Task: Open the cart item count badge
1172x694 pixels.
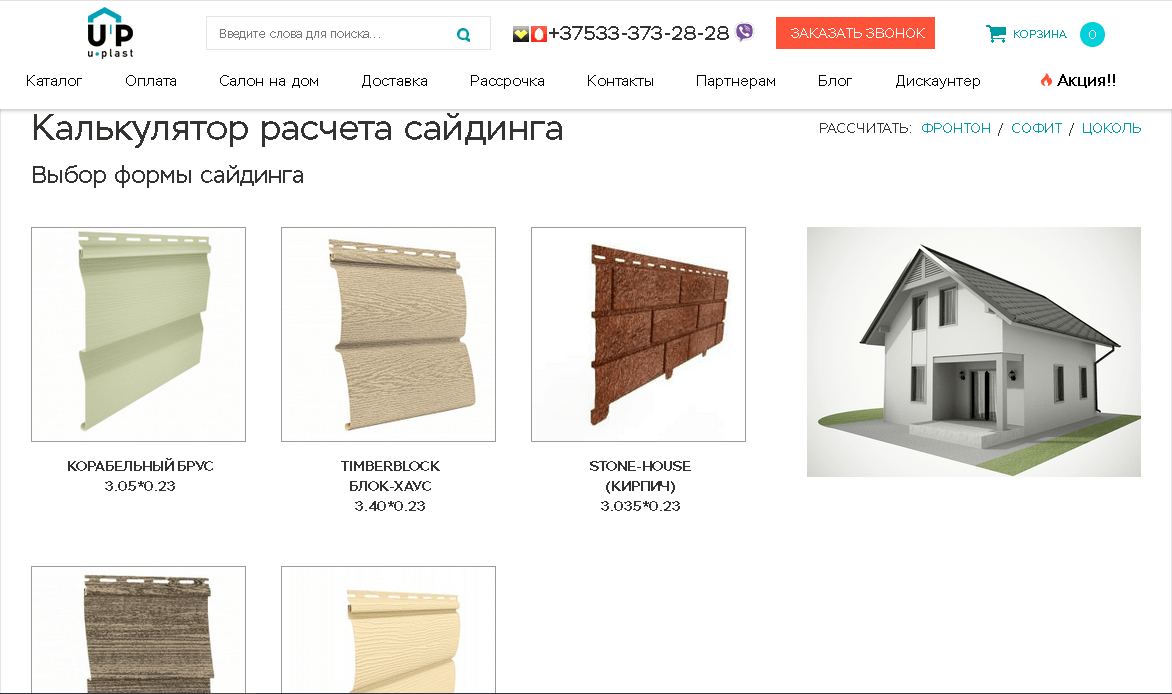Action: tap(1092, 34)
